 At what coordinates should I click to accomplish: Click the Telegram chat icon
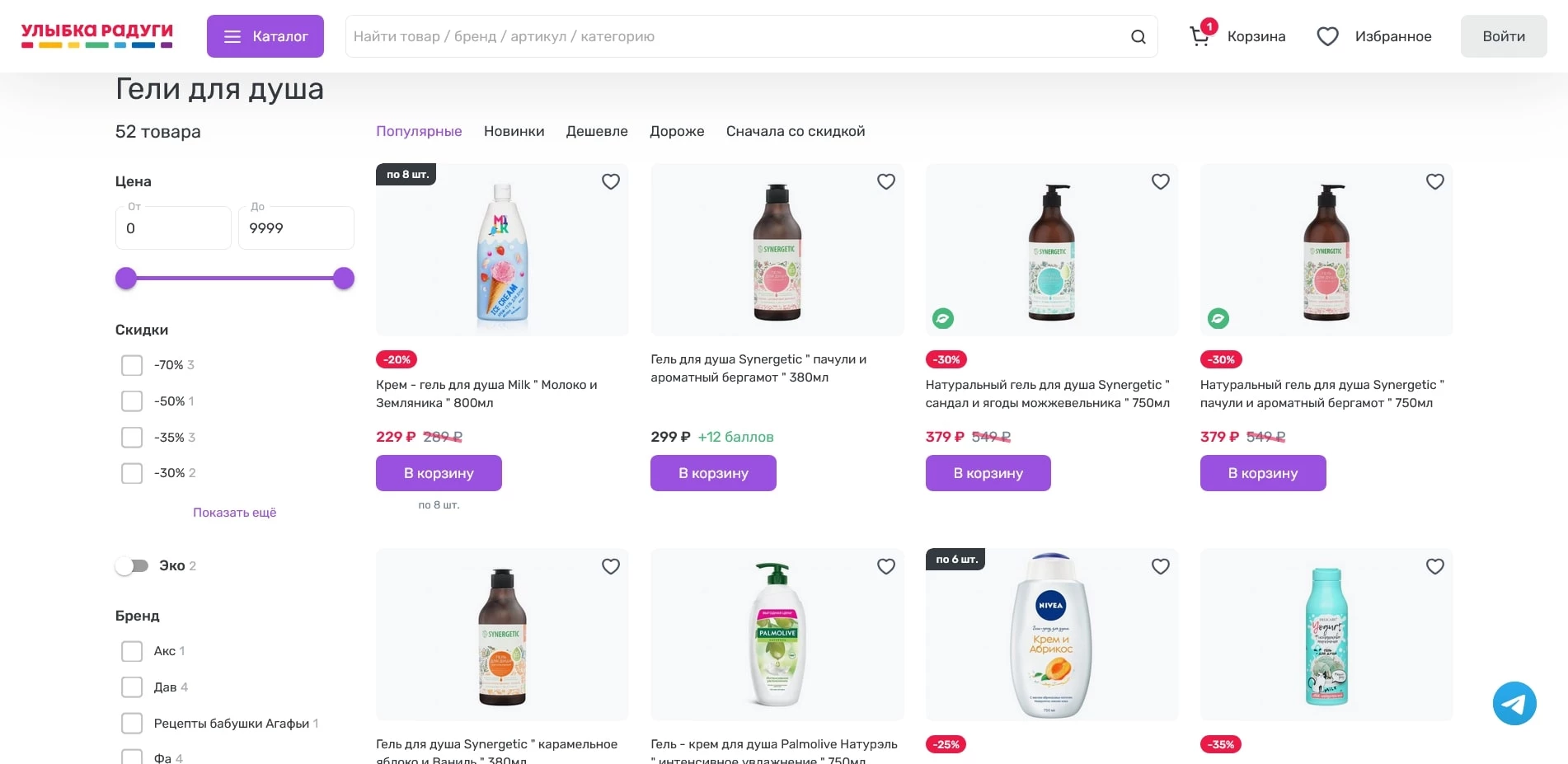coord(1514,703)
